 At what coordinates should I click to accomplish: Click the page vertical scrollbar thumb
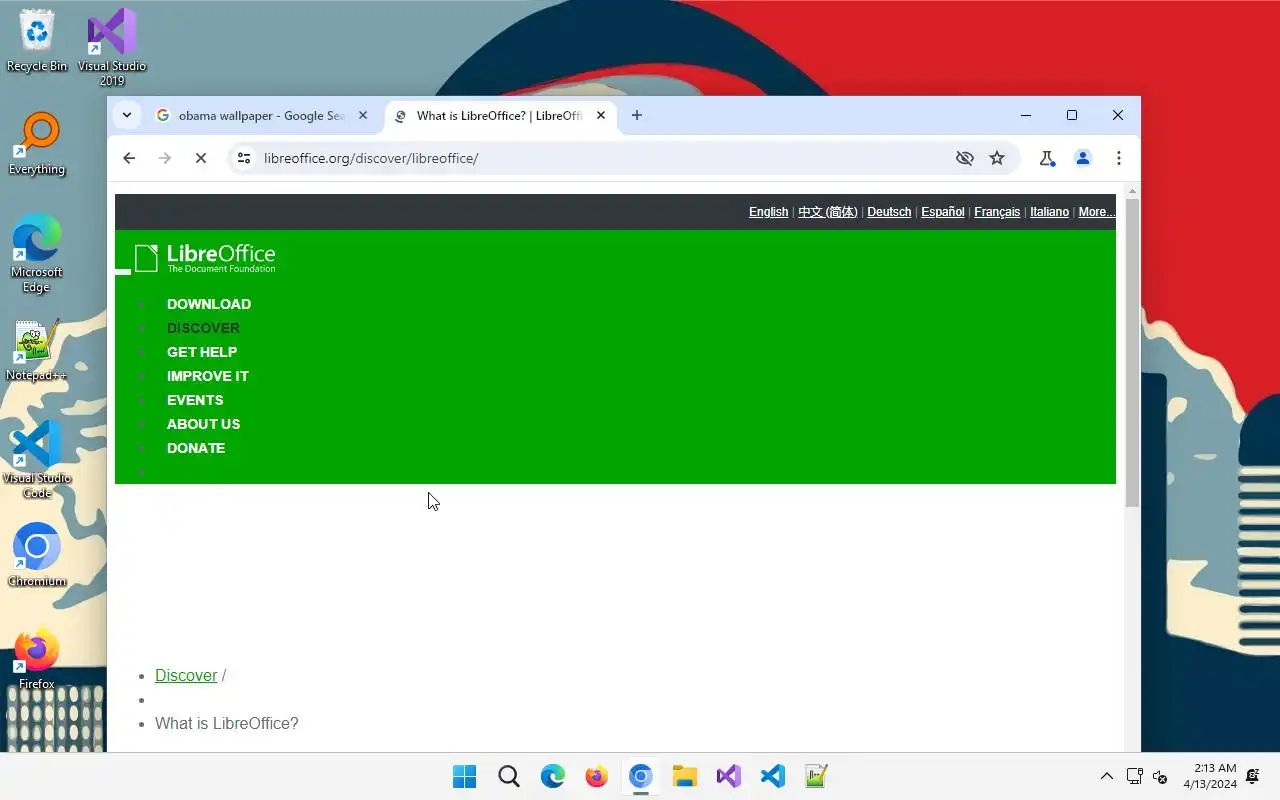tap(1132, 352)
